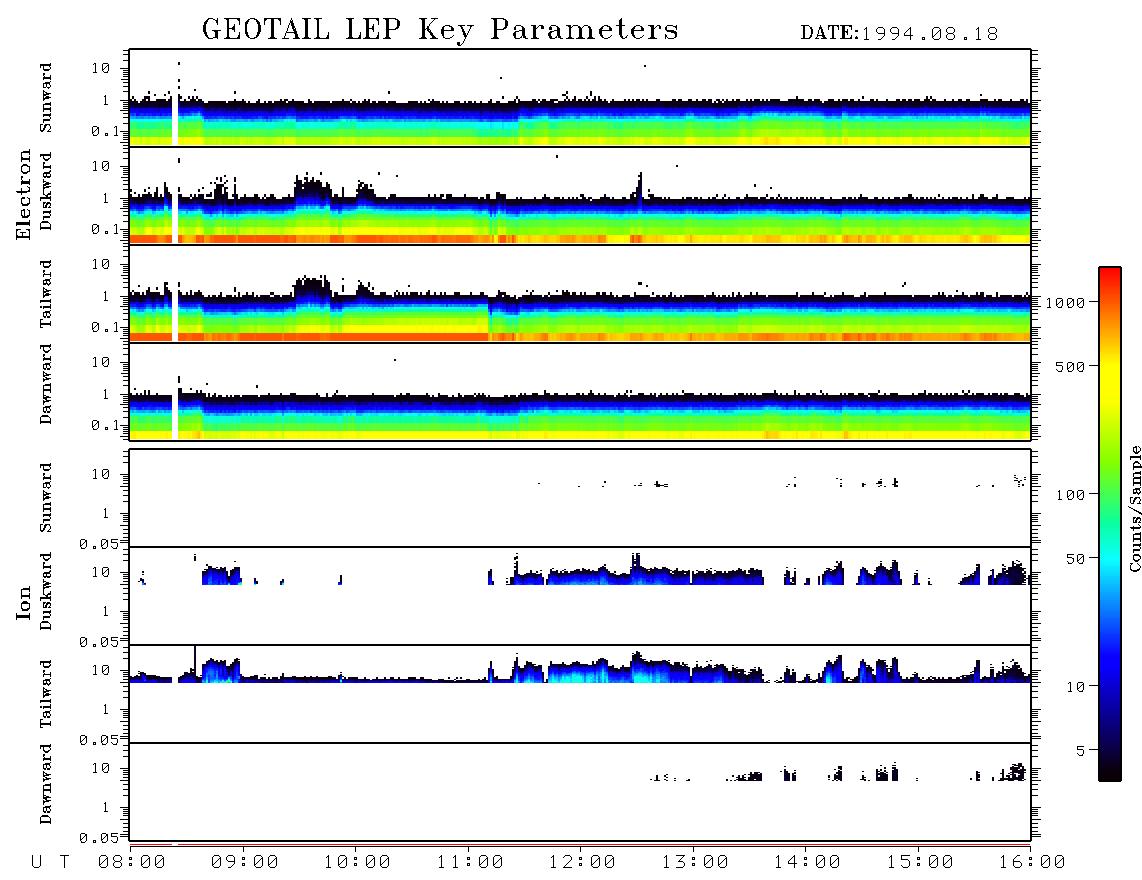1142x880 pixels.
Task: Click the Ion Tailward spectrogram panel
Action: pos(580,694)
